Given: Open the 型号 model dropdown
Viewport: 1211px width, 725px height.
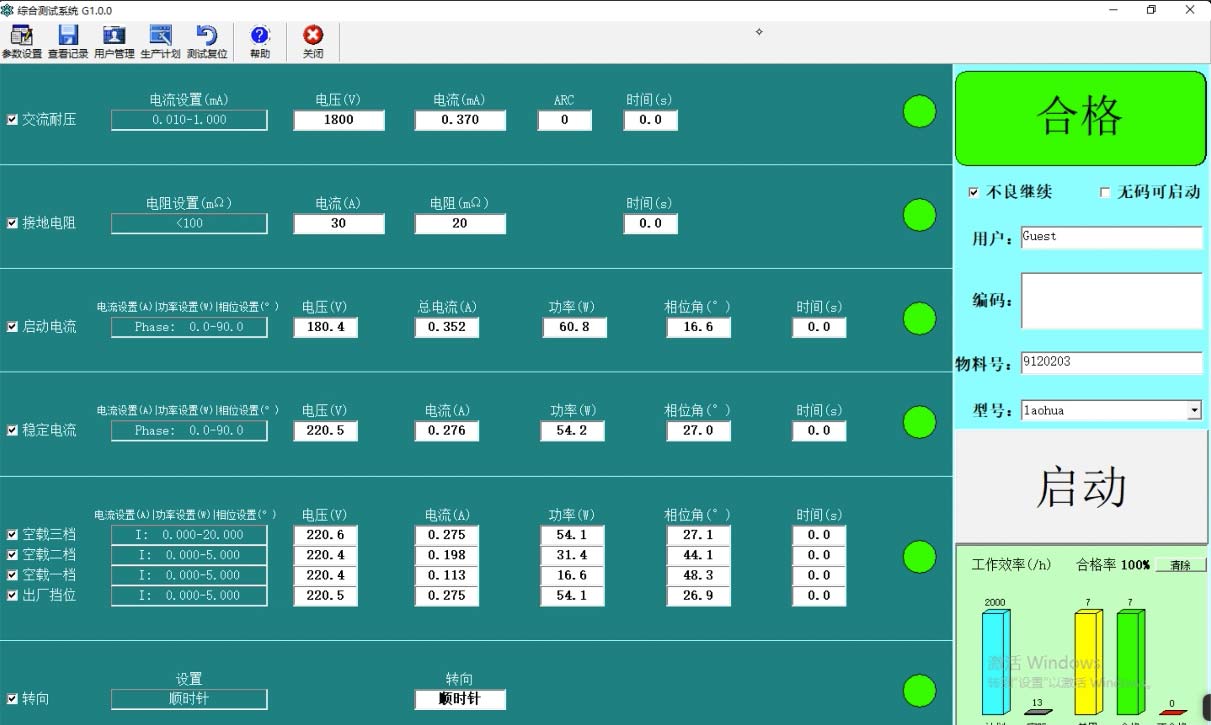Looking at the screenshot, I should click(x=1194, y=410).
